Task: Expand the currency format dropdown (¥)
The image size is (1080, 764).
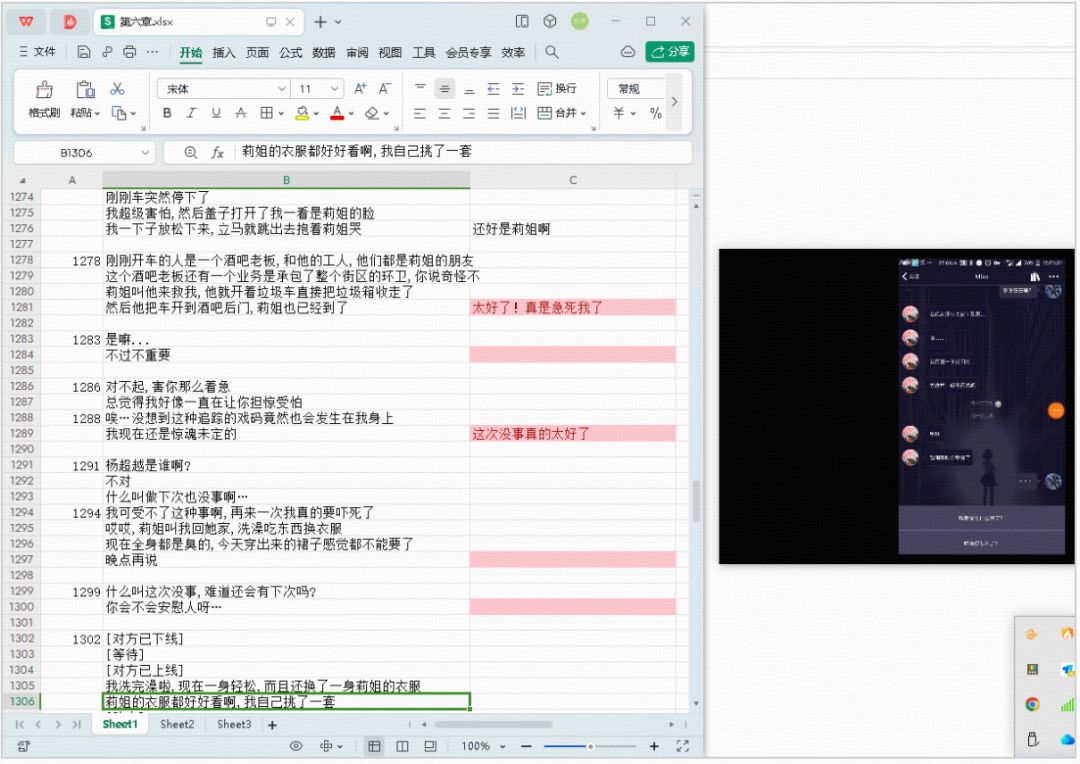Action: coord(632,114)
